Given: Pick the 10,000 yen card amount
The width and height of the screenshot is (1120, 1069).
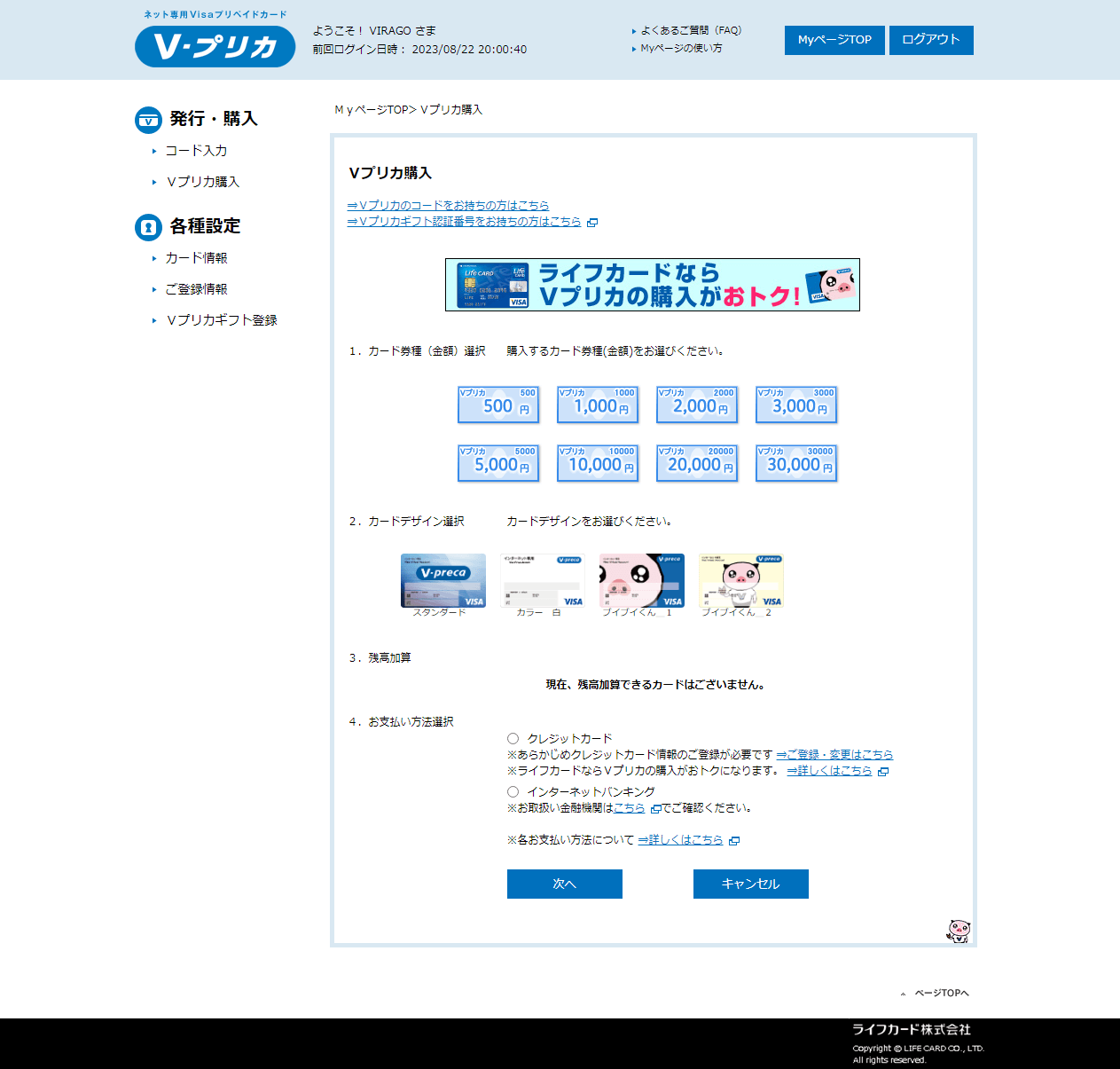Looking at the screenshot, I should pos(597,464).
